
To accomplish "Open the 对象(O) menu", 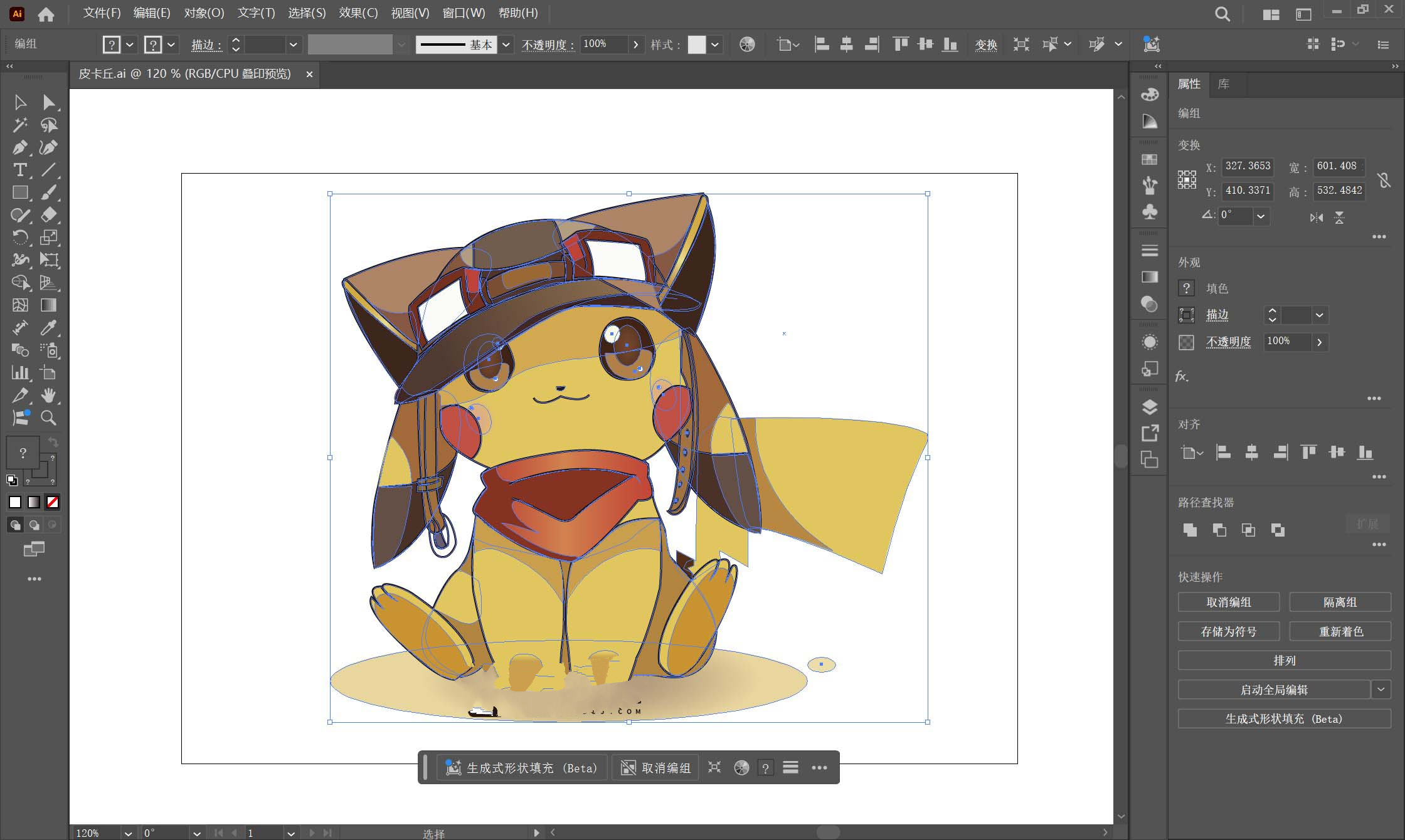I will (204, 13).
